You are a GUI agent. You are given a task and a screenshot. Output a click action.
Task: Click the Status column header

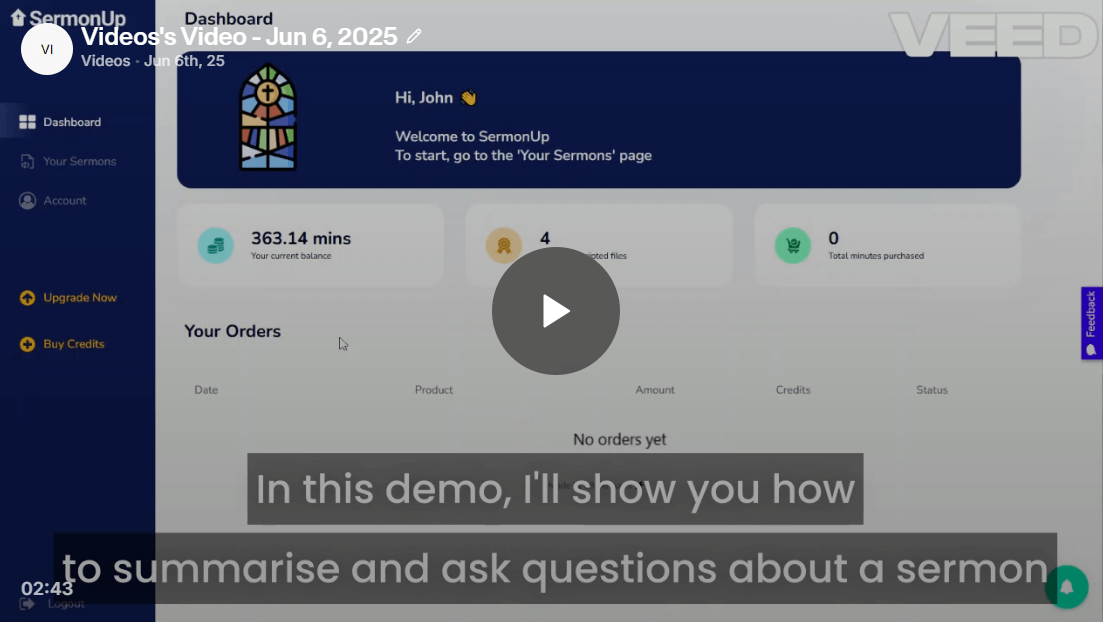932,390
